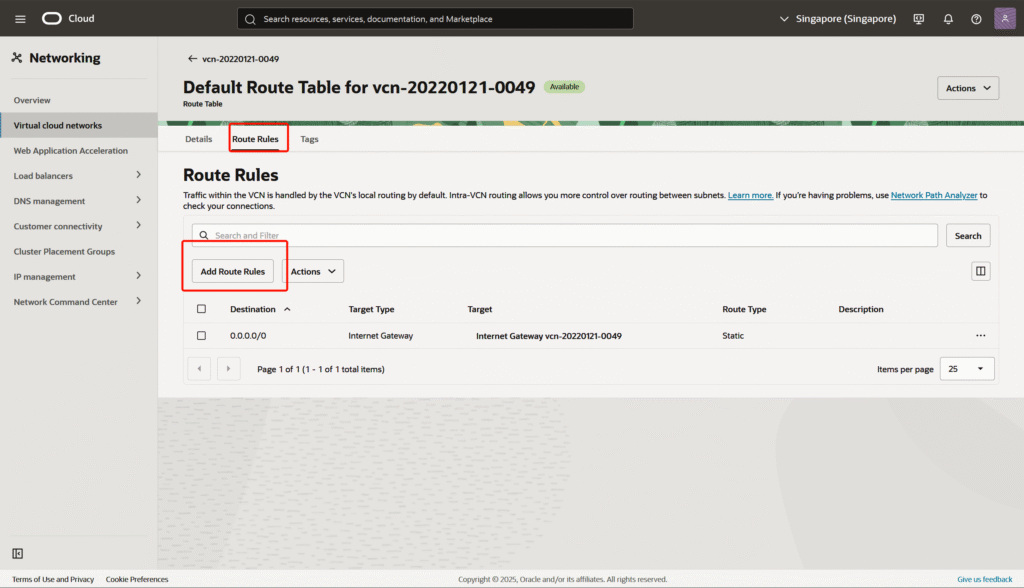Switch to the Tags tab
Screen dimensions: 1024x588
click(309, 139)
